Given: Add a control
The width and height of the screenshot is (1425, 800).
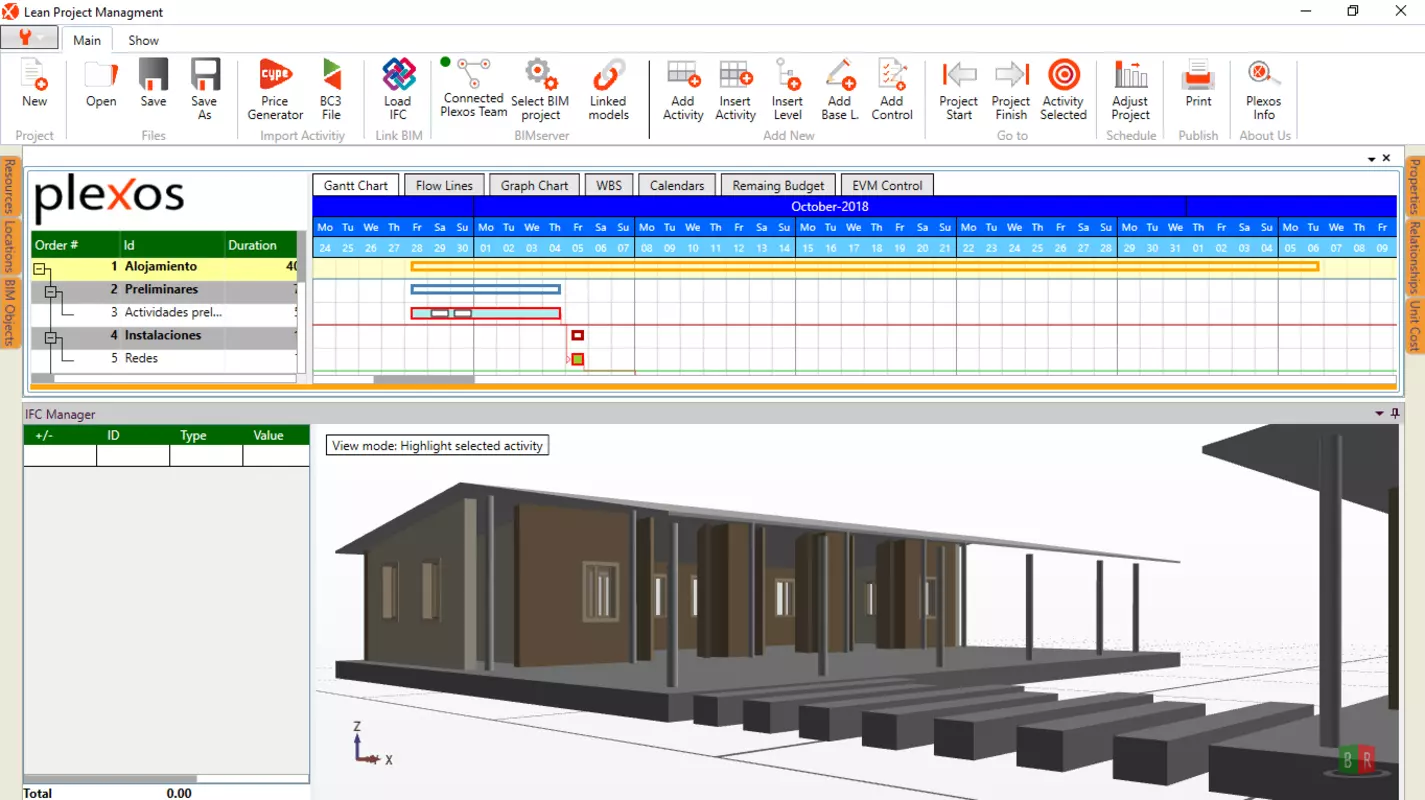Looking at the screenshot, I should tap(892, 89).
